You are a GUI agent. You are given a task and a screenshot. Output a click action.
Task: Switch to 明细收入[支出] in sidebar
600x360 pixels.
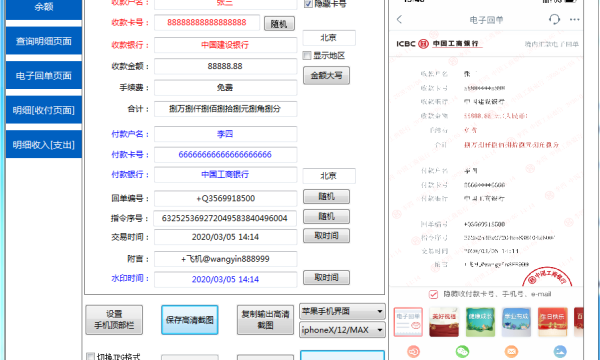[x=44, y=145]
